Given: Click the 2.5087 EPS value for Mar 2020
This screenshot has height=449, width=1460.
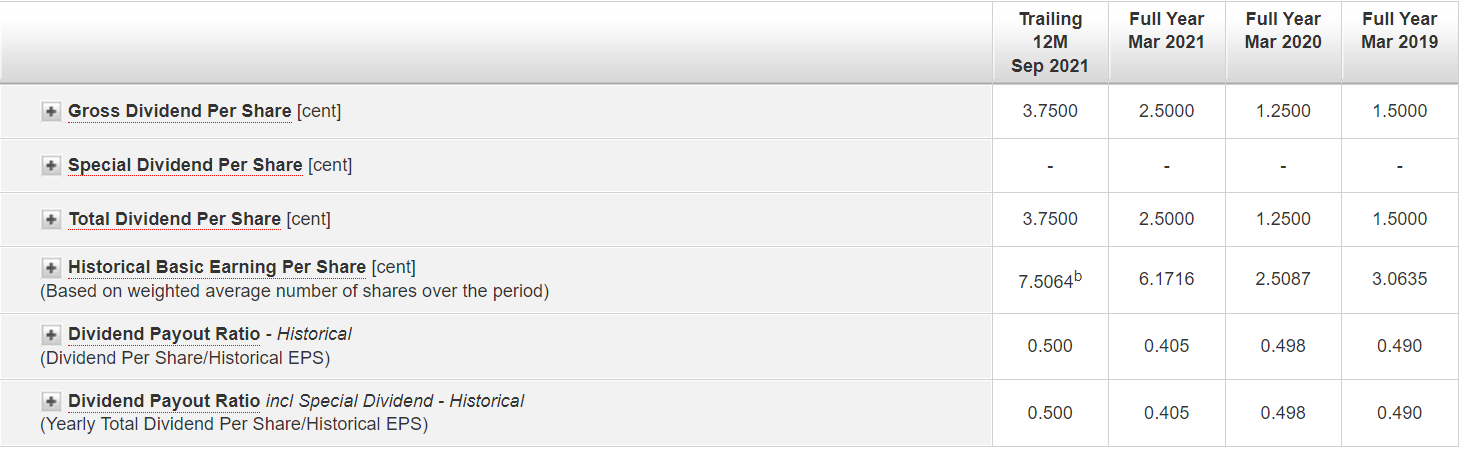Looking at the screenshot, I should click(x=1283, y=280).
